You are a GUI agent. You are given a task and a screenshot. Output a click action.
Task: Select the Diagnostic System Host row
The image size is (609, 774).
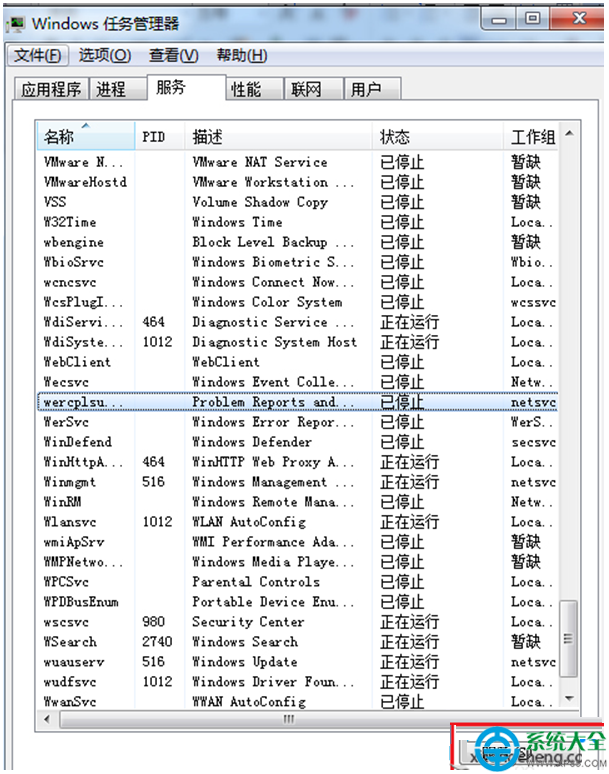[x=298, y=342]
